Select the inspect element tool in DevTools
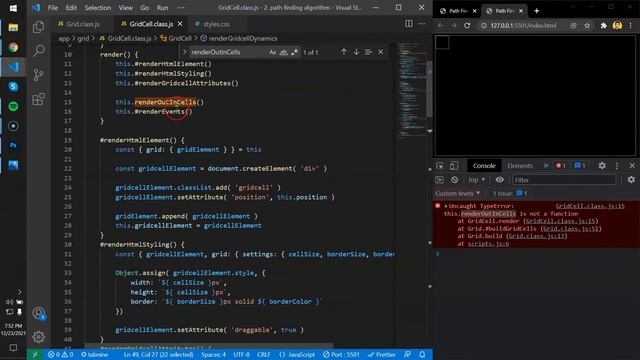The image size is (640, 360). coord(440,166)
